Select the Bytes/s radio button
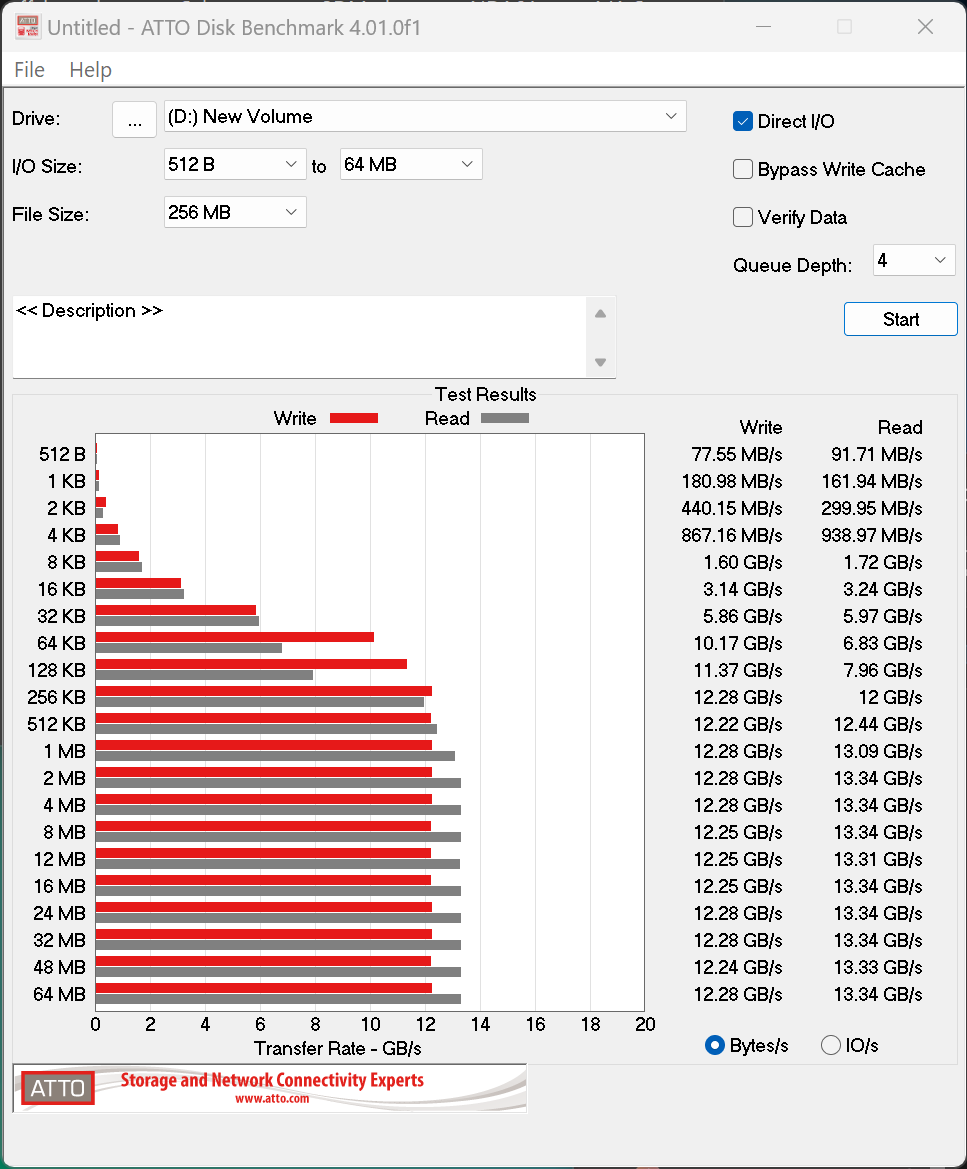The width and height of the screenshot is (967, 1169). pyautogui.click(x=715, y=1045)
